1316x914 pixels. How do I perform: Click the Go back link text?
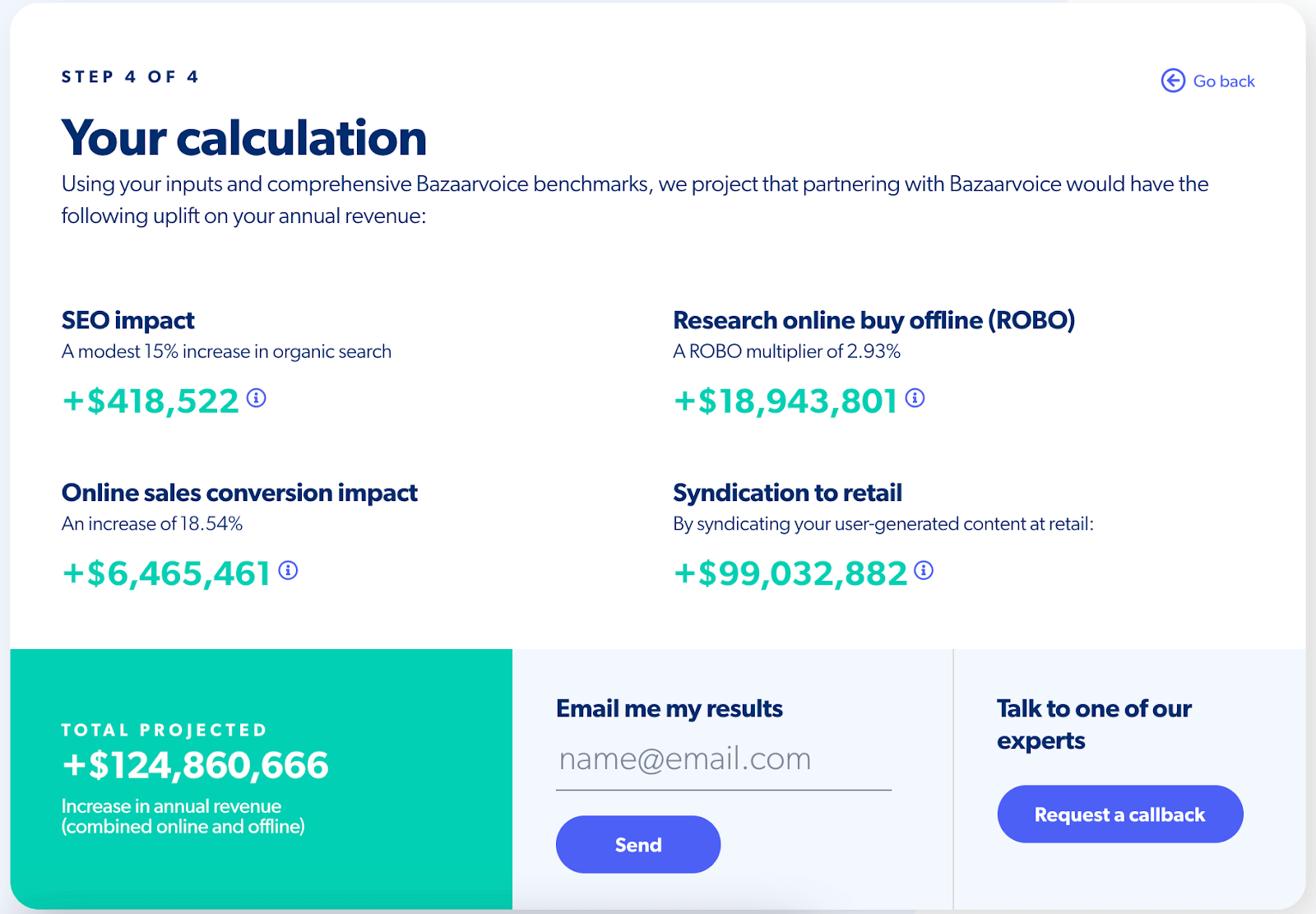(1224, 81)
